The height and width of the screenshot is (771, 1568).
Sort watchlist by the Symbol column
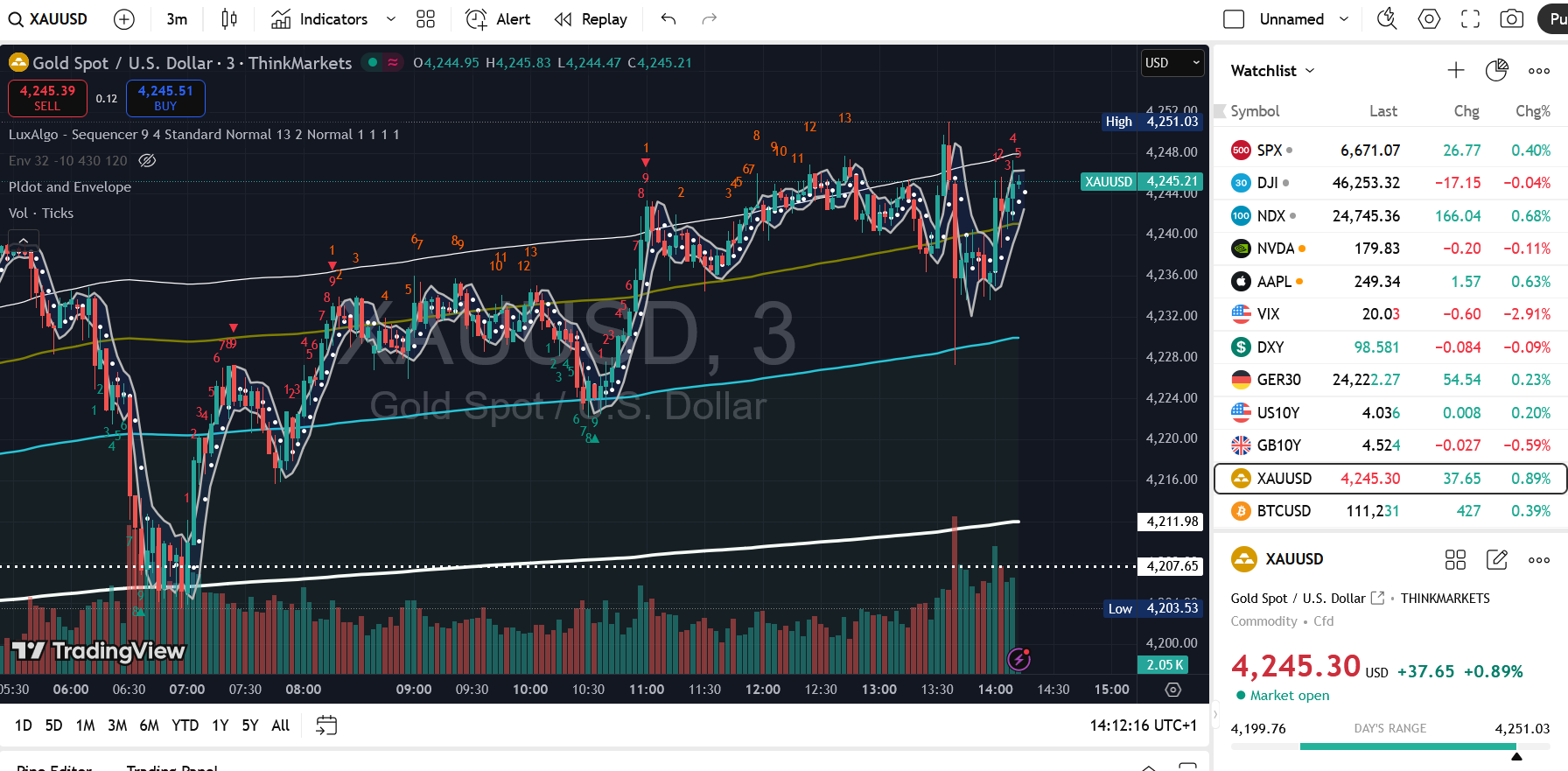point(1255,111)
